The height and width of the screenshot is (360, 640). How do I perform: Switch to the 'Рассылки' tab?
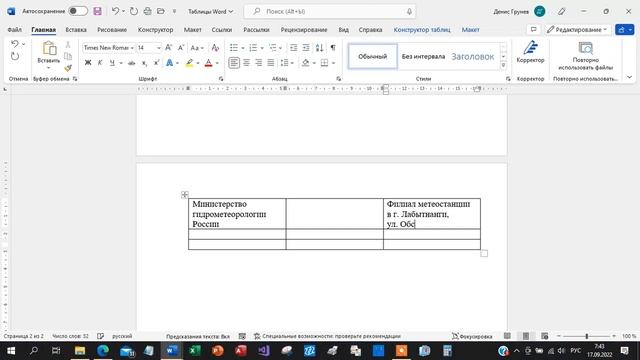click(256, 29)
